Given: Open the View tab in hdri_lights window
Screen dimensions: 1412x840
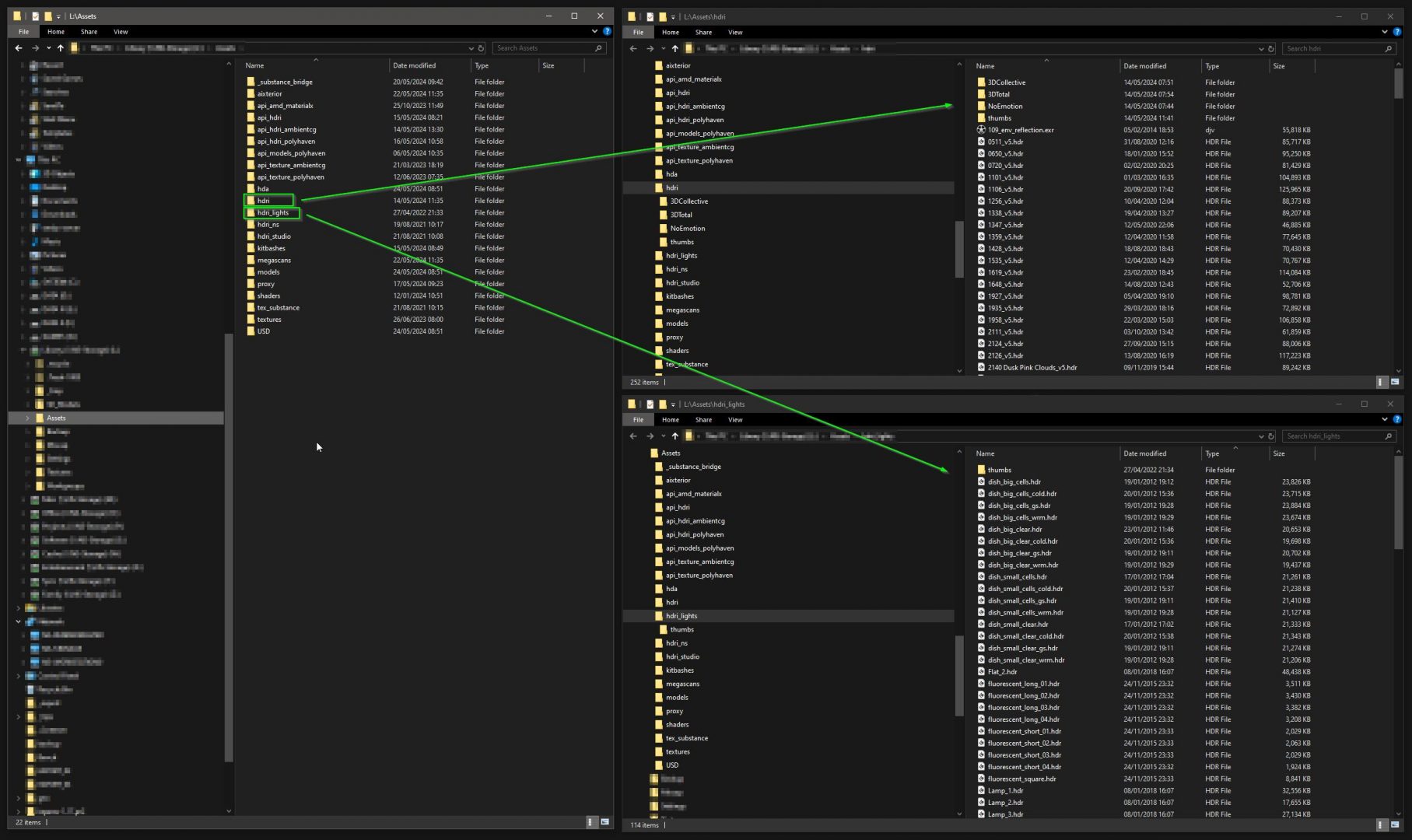Looking at the screenshot, I should coord(734,420).
